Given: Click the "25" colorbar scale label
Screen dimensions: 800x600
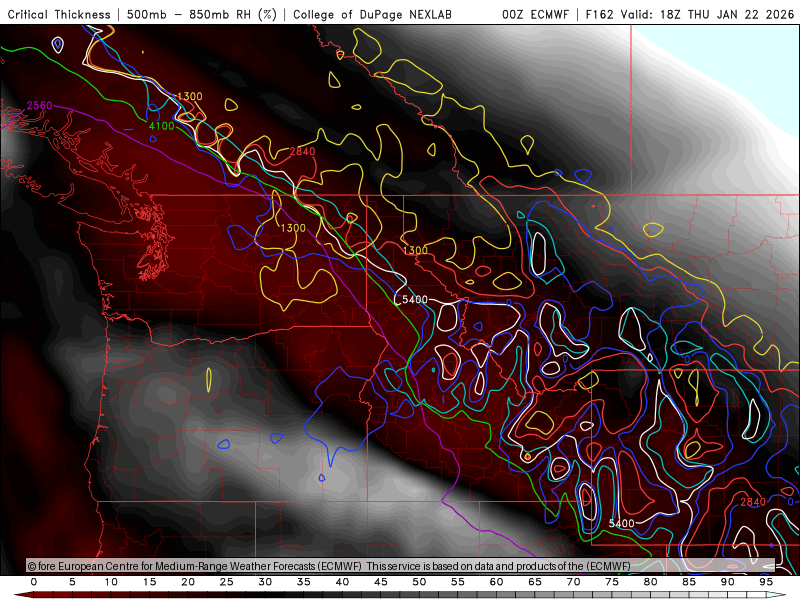Looking at the screenshot, I should click(x=227, y=582).
